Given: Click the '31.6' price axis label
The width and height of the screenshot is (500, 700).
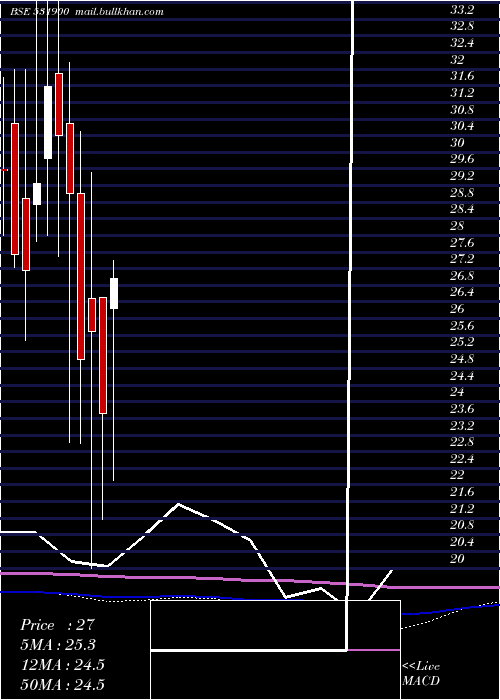Looking at the screenshot, I should 462,77.
